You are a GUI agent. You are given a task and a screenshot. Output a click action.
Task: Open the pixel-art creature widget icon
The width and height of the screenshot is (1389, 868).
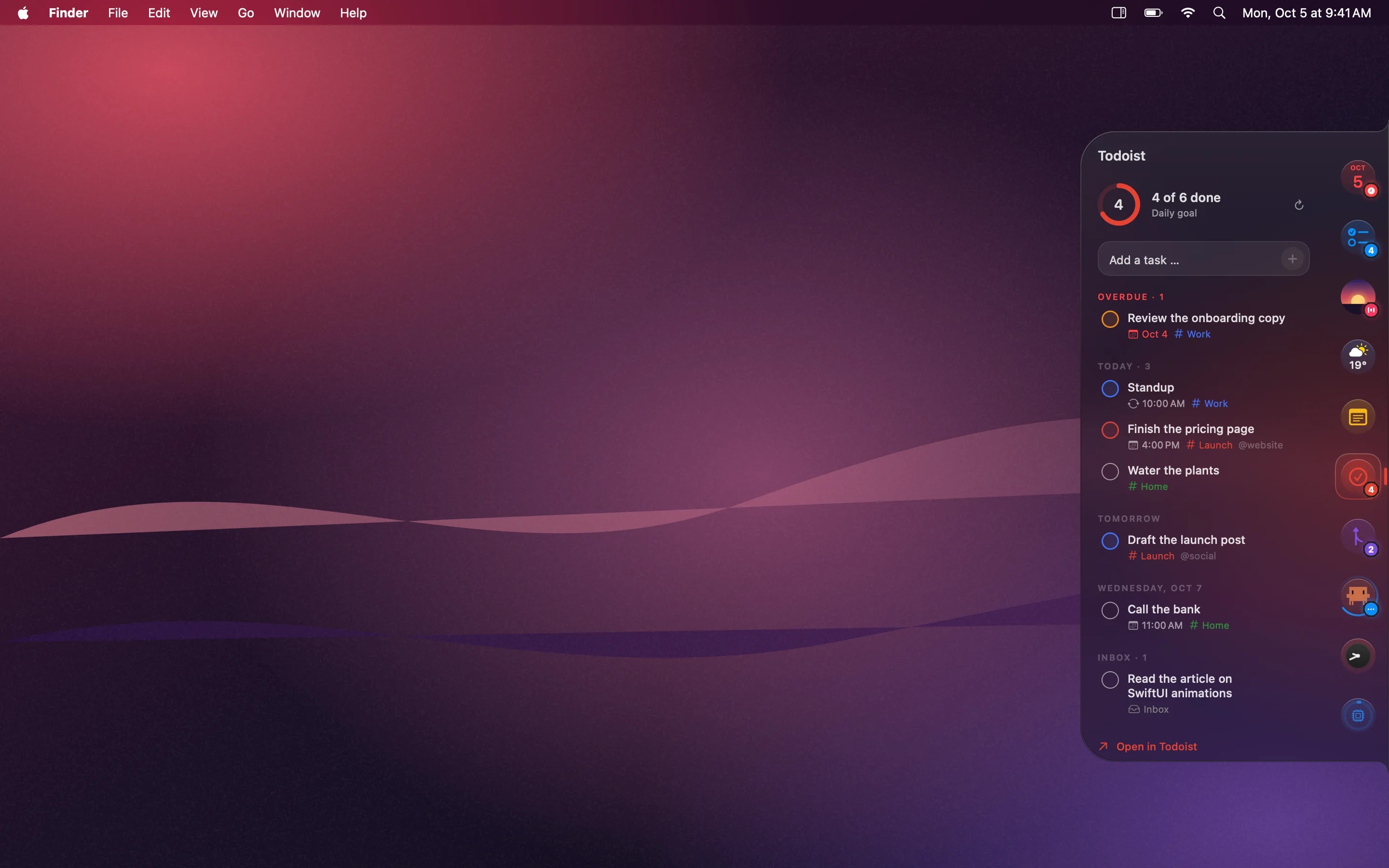point(1358,597)
